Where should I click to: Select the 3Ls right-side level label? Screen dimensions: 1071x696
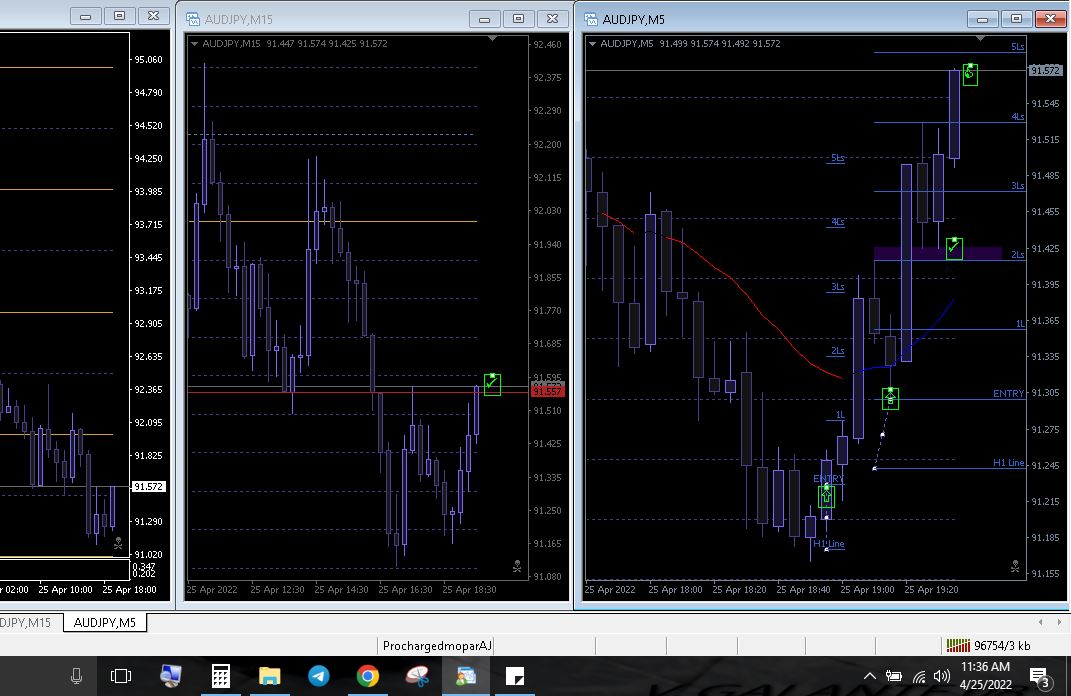tap(1018, 186)
